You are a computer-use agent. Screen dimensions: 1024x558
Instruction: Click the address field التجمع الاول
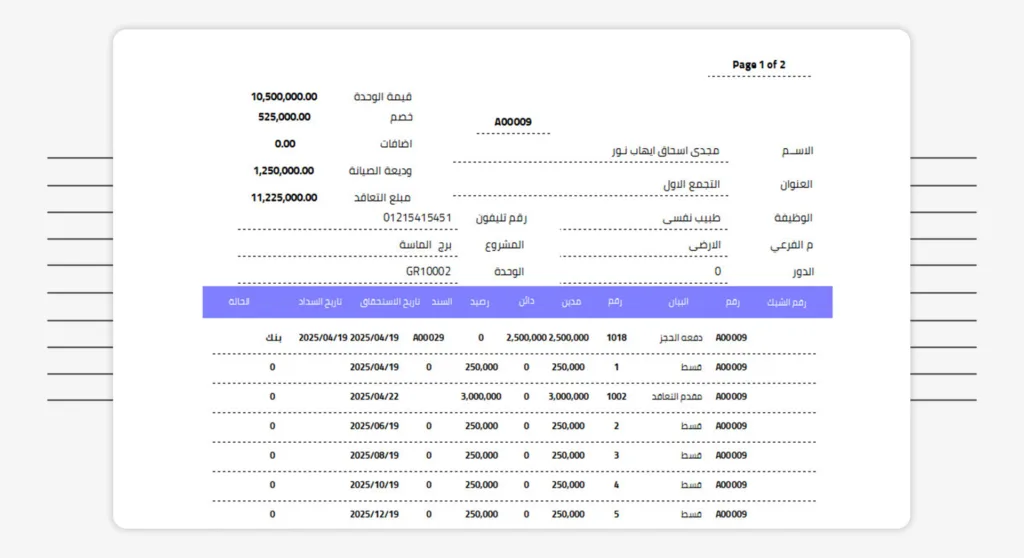point(691,185)
